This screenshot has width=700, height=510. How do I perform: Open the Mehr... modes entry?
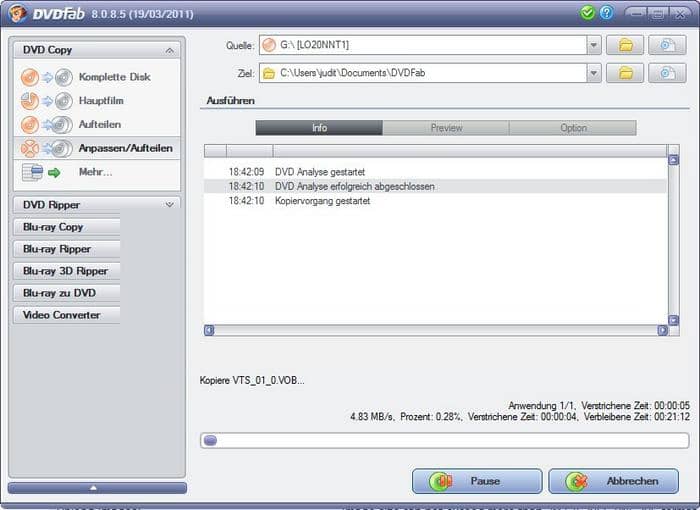coord(97,172)
